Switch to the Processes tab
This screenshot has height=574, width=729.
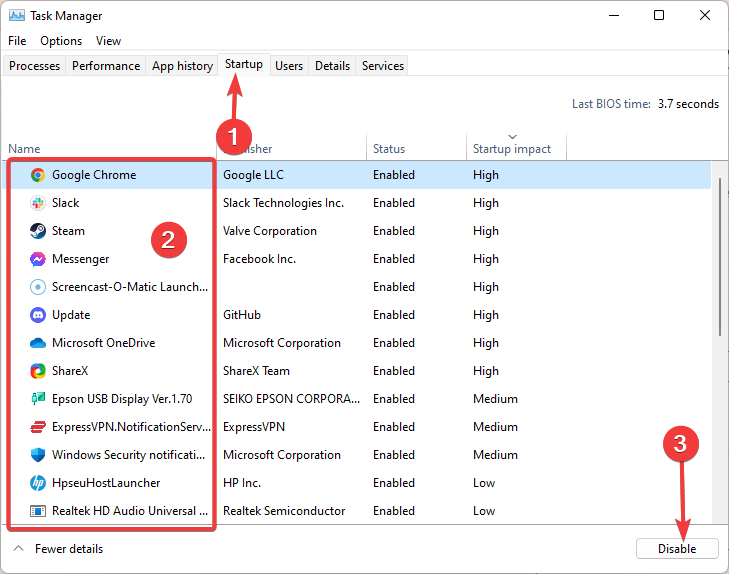pyautogui.click(x=34, y=66)
